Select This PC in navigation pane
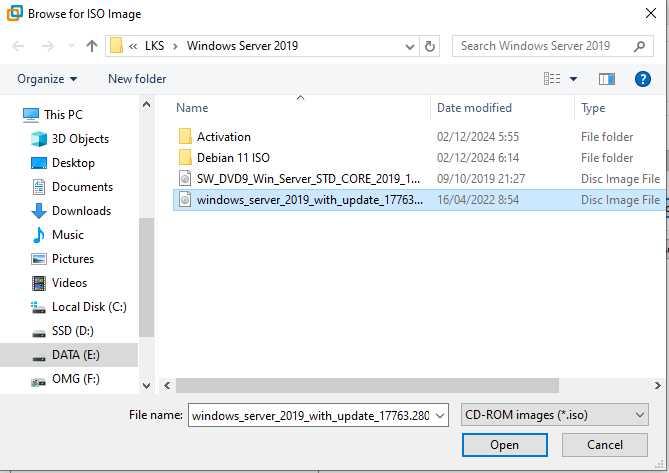669x473 pixels. coord(64,115)
